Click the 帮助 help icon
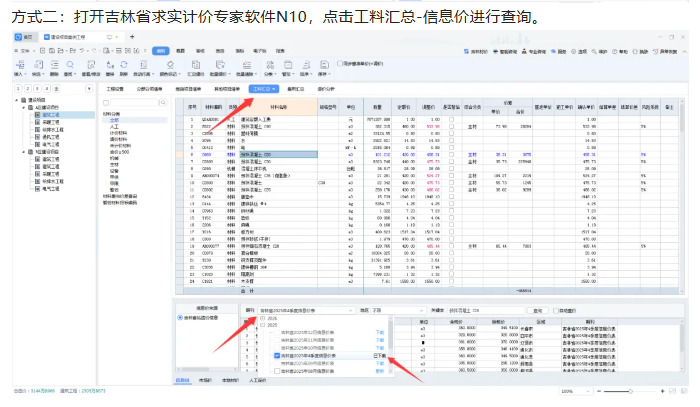This screenshot has width=700, height=407. tap(615, 51)
